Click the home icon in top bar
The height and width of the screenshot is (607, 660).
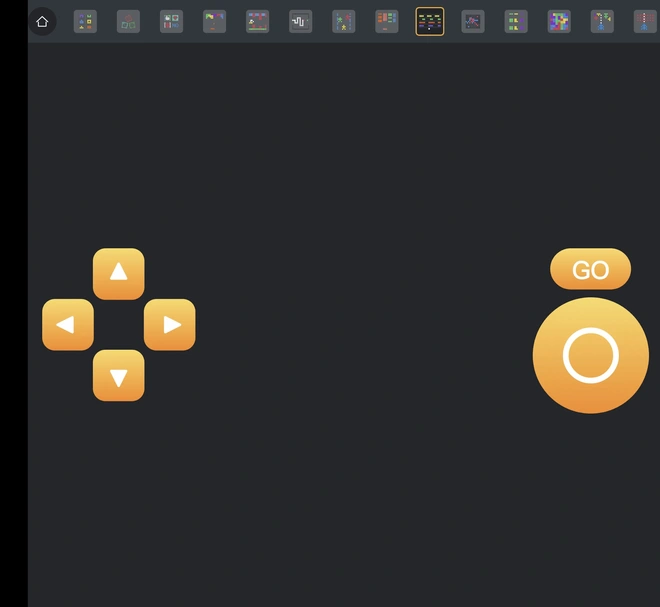(42, 21)
